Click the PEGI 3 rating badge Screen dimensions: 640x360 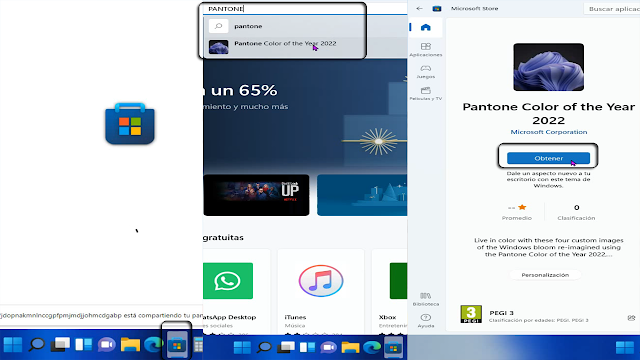[x=471, y=314]
